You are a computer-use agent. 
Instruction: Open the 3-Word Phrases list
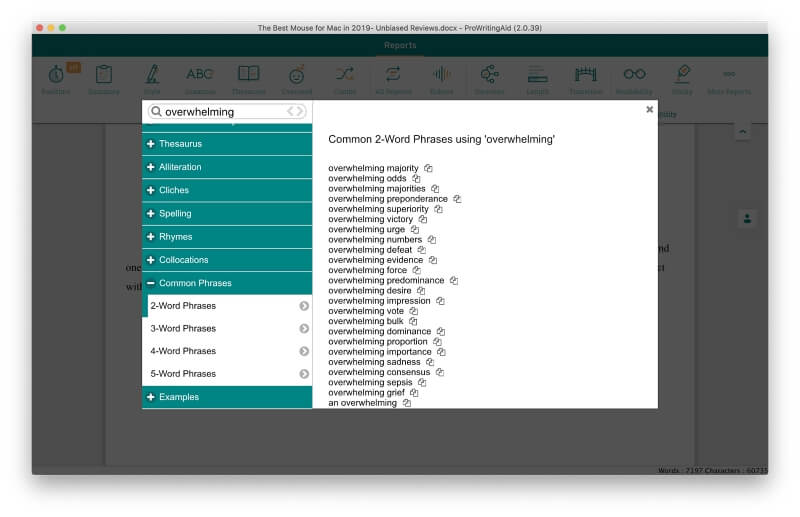click(x=226, y=329)
